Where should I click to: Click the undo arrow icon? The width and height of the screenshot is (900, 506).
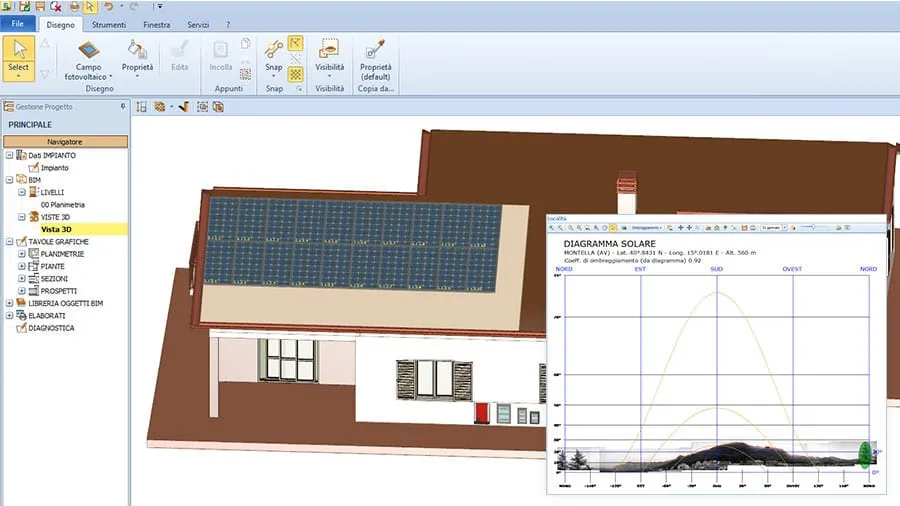[108, 7]
